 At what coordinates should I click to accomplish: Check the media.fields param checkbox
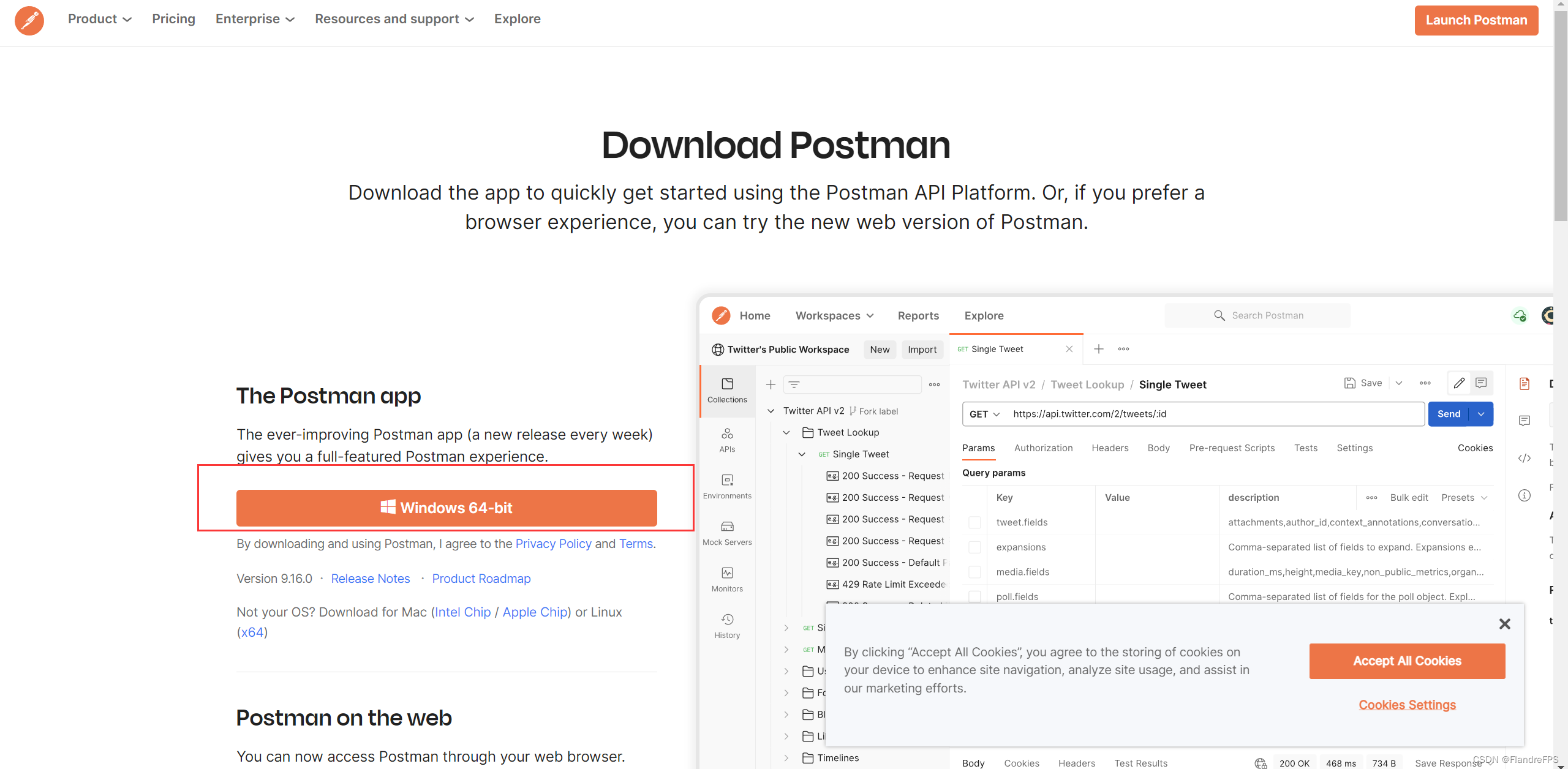974,572
